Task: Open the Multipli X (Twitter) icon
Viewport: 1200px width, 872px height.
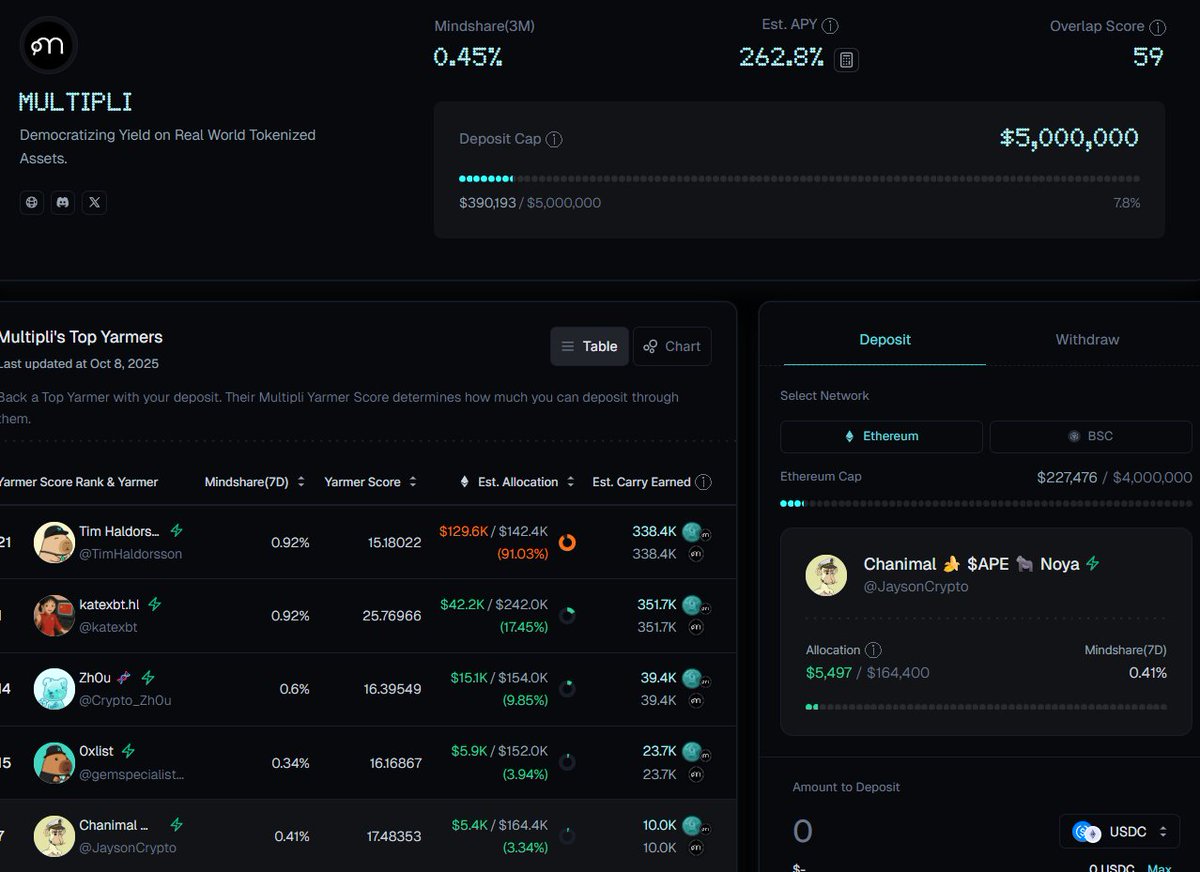Action: pyautogui.click(x=94, y=202)
